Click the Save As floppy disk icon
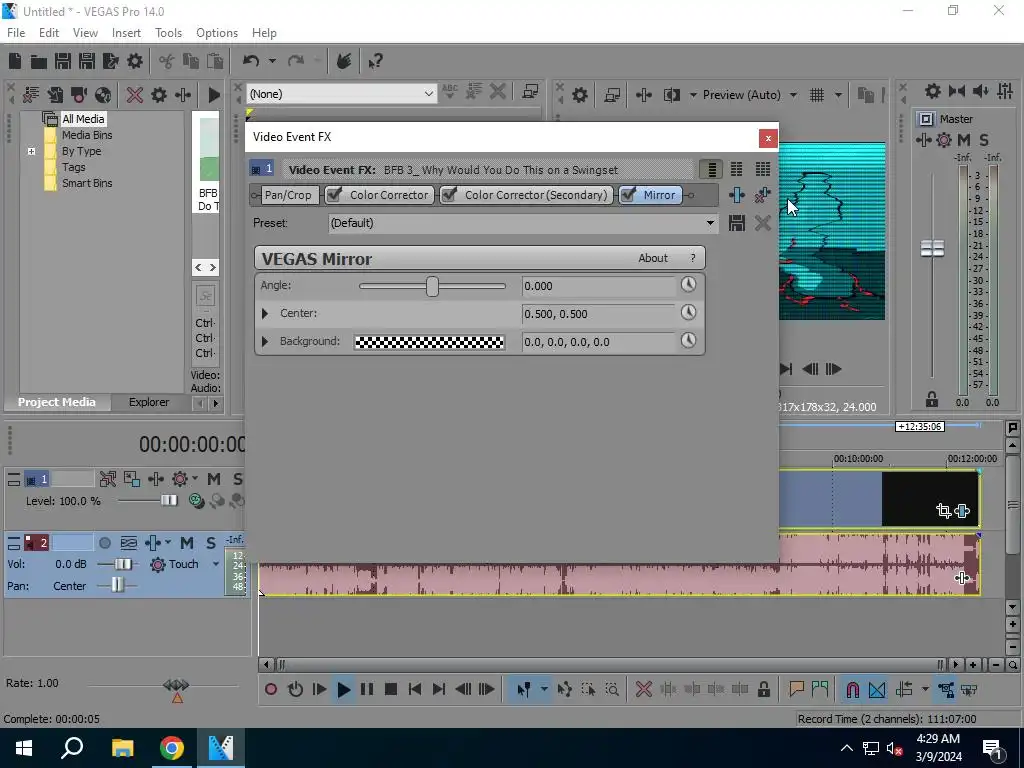 (x=87, y=61)
